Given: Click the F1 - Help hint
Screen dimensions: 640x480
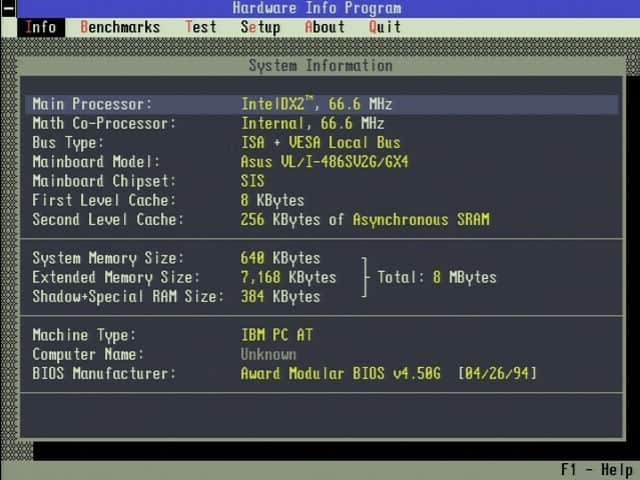Looking at the screenshot, I should (x=596, y=470).
